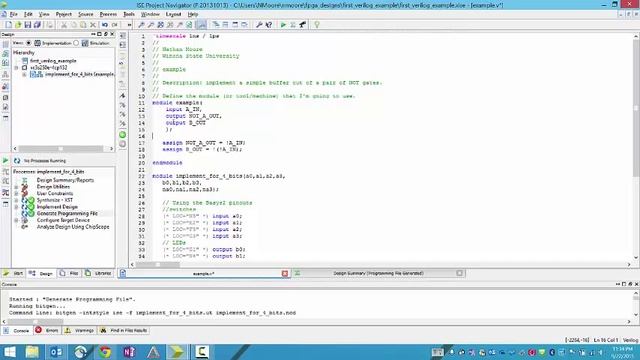Open File Explorer from the taskbar
Image resolution: width=640 pixels, height=360 pixels.
coord(32,352)
